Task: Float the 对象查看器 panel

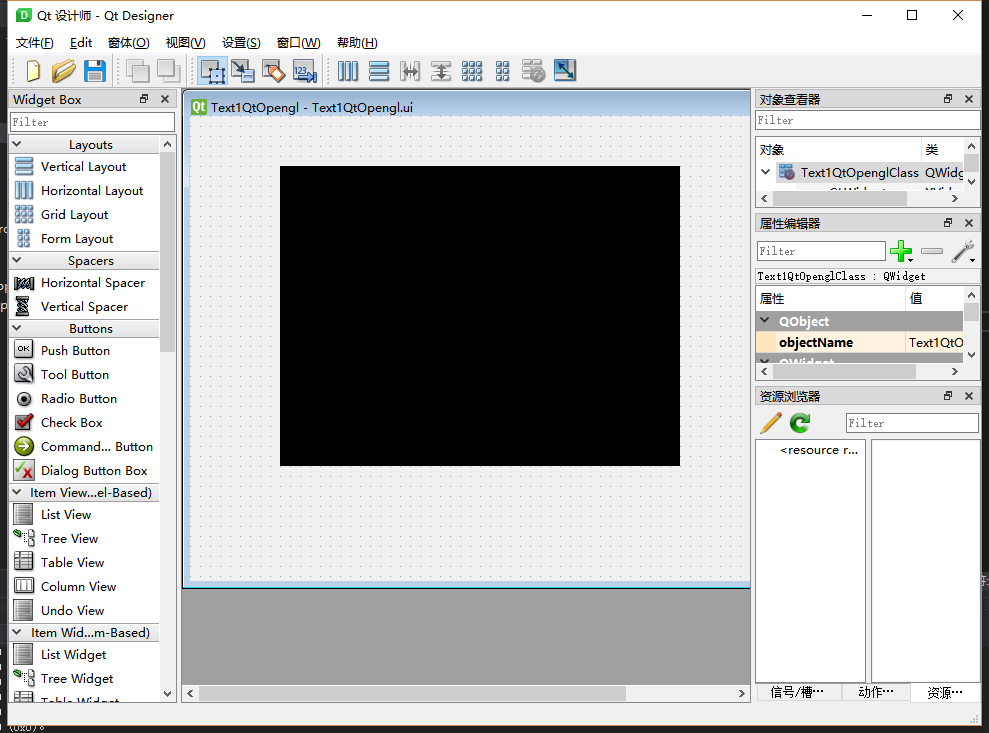Action: pyautogui.click(x=948, y=98)
